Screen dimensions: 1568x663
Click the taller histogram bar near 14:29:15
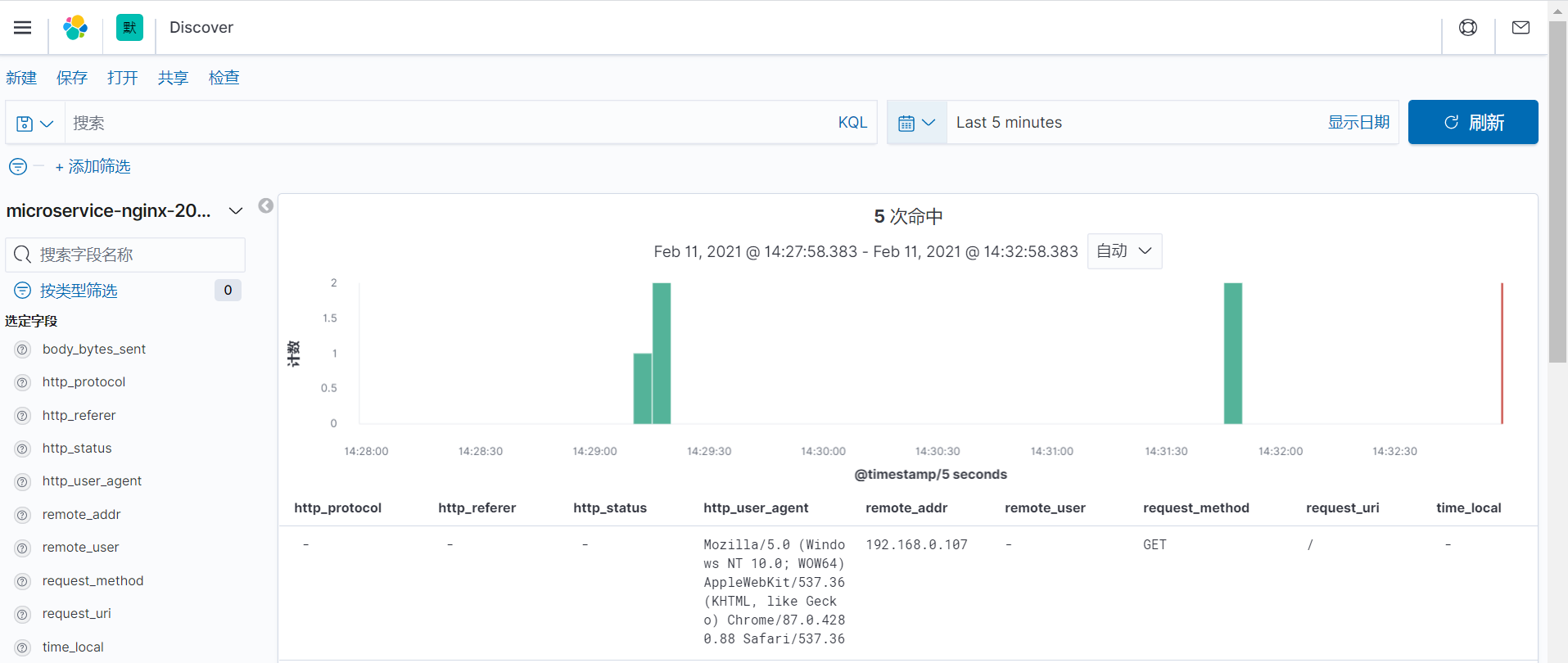[x=662, y=354]
